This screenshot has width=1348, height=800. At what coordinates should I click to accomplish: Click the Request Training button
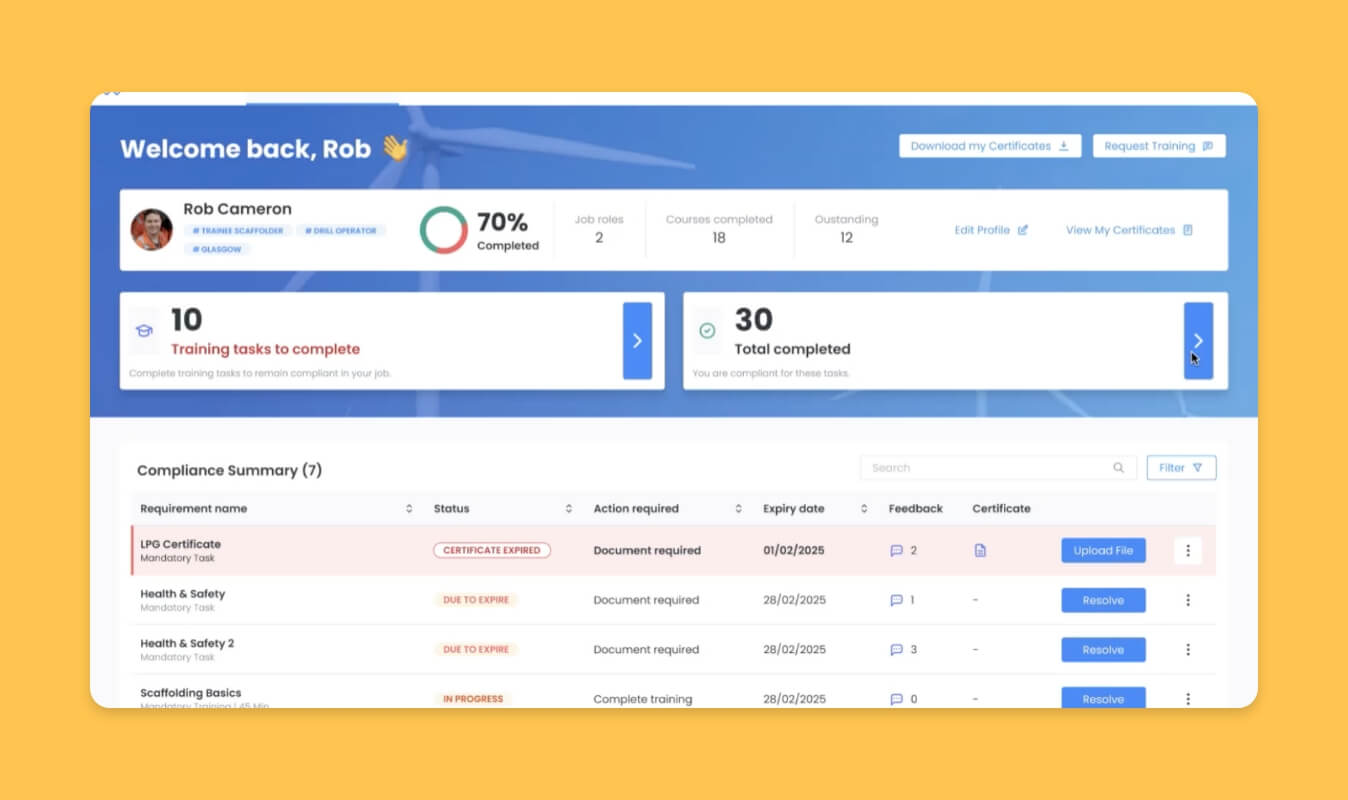click(1158, 146)
